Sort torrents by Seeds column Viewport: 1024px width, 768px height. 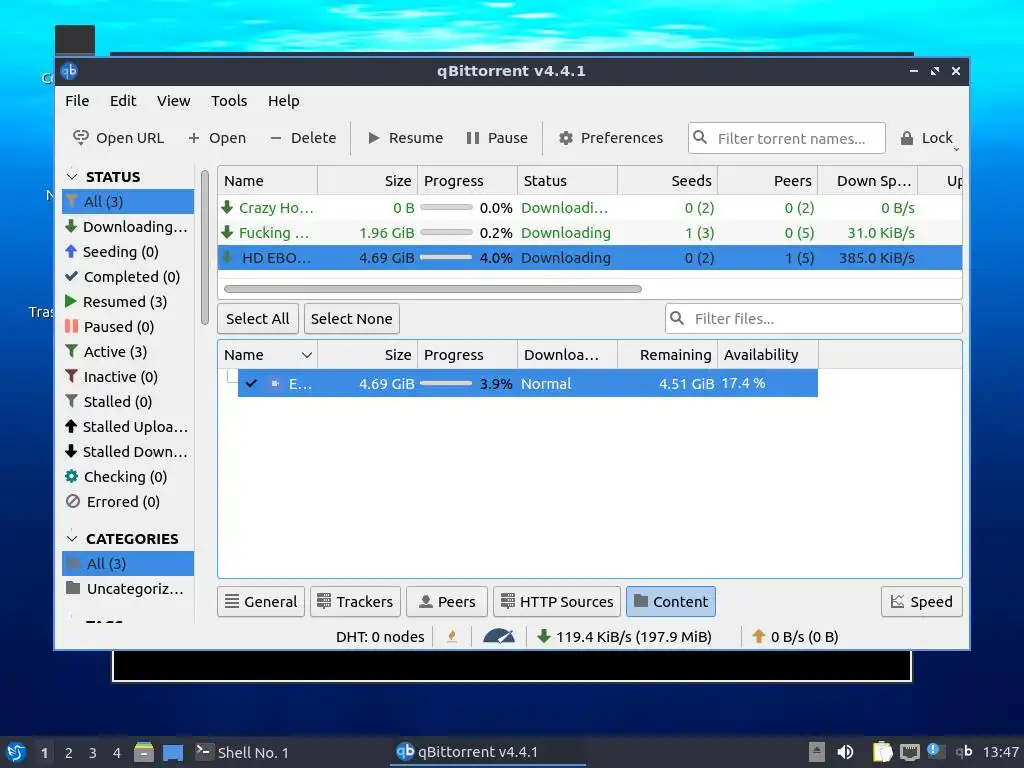point(667,181)
